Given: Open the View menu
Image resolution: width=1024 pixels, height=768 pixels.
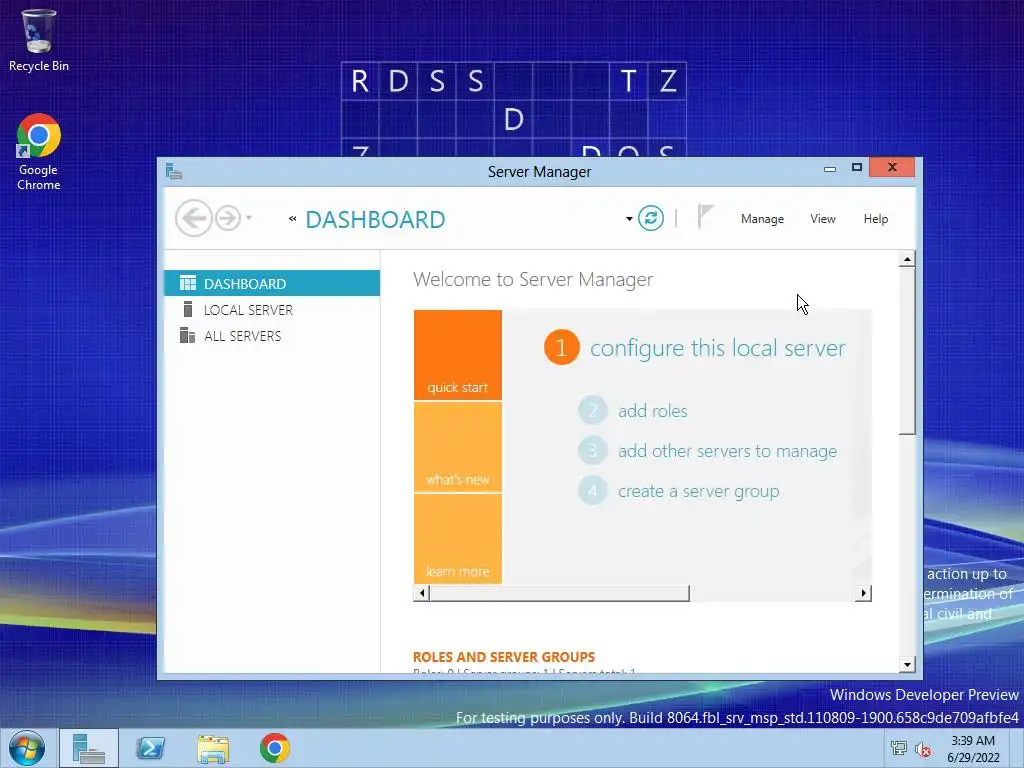Looking at the screenshot, I should pyautogui.click(x=823, y=219).
